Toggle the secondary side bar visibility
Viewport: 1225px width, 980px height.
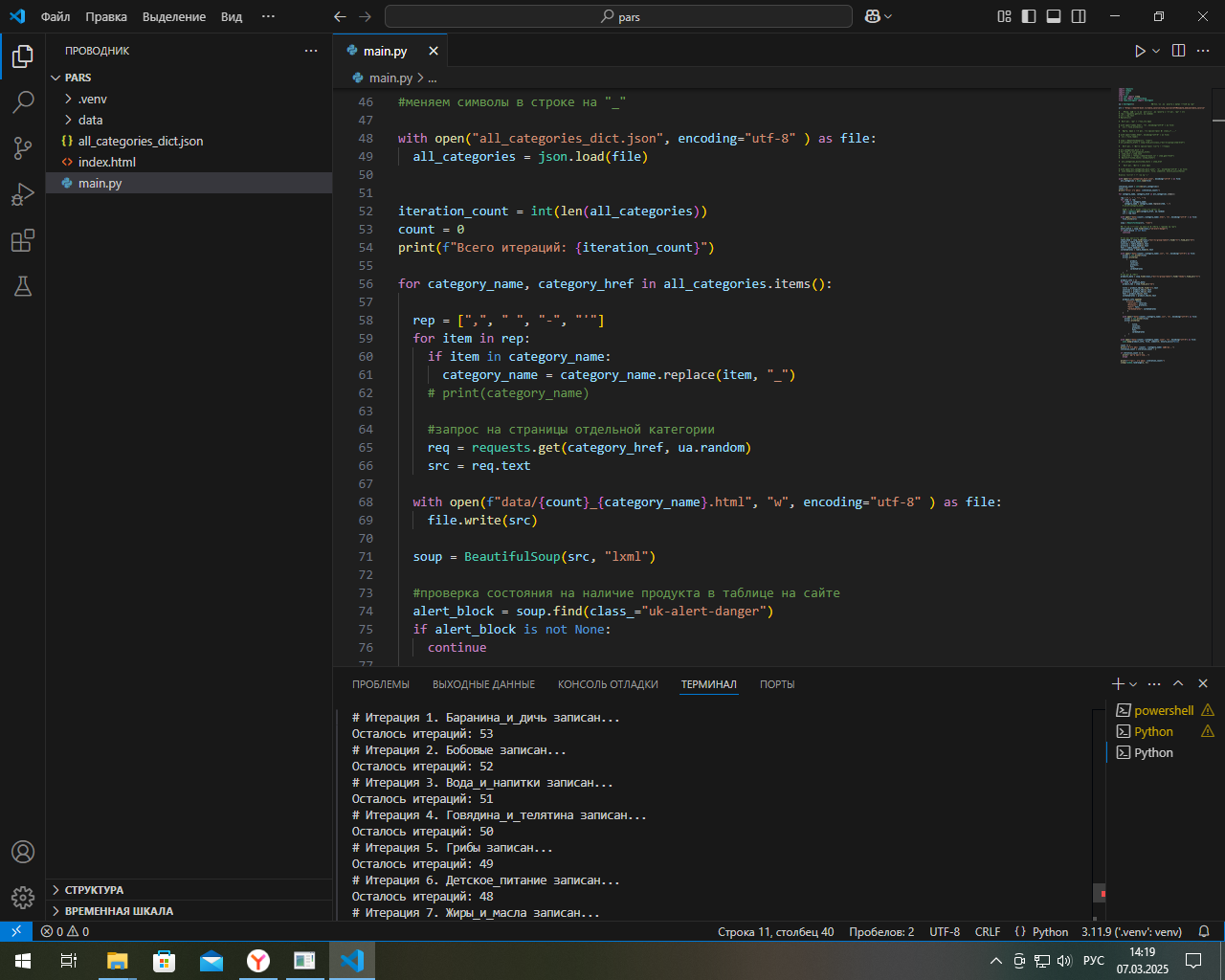(x=1079, y=16)
